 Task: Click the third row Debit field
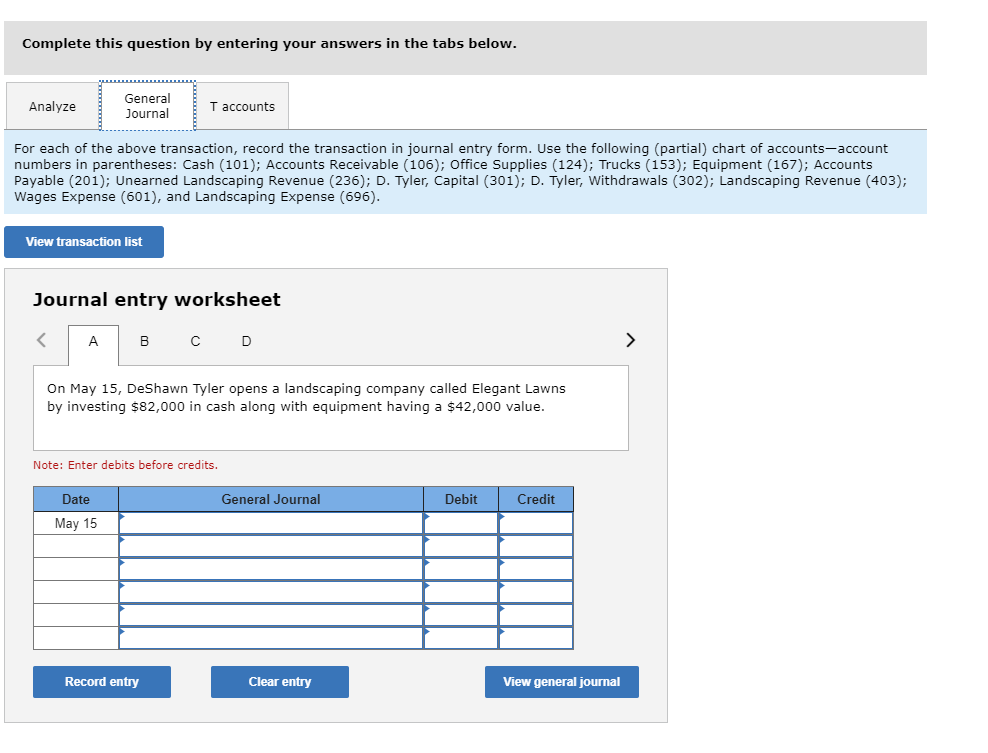tap(461, 569)
